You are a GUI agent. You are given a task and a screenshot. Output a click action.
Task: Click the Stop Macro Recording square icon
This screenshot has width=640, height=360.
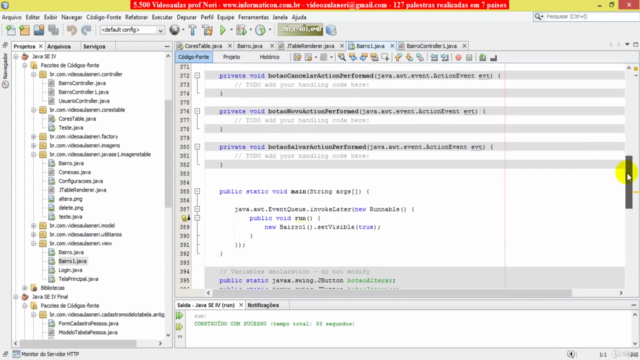tap(469, 58)
